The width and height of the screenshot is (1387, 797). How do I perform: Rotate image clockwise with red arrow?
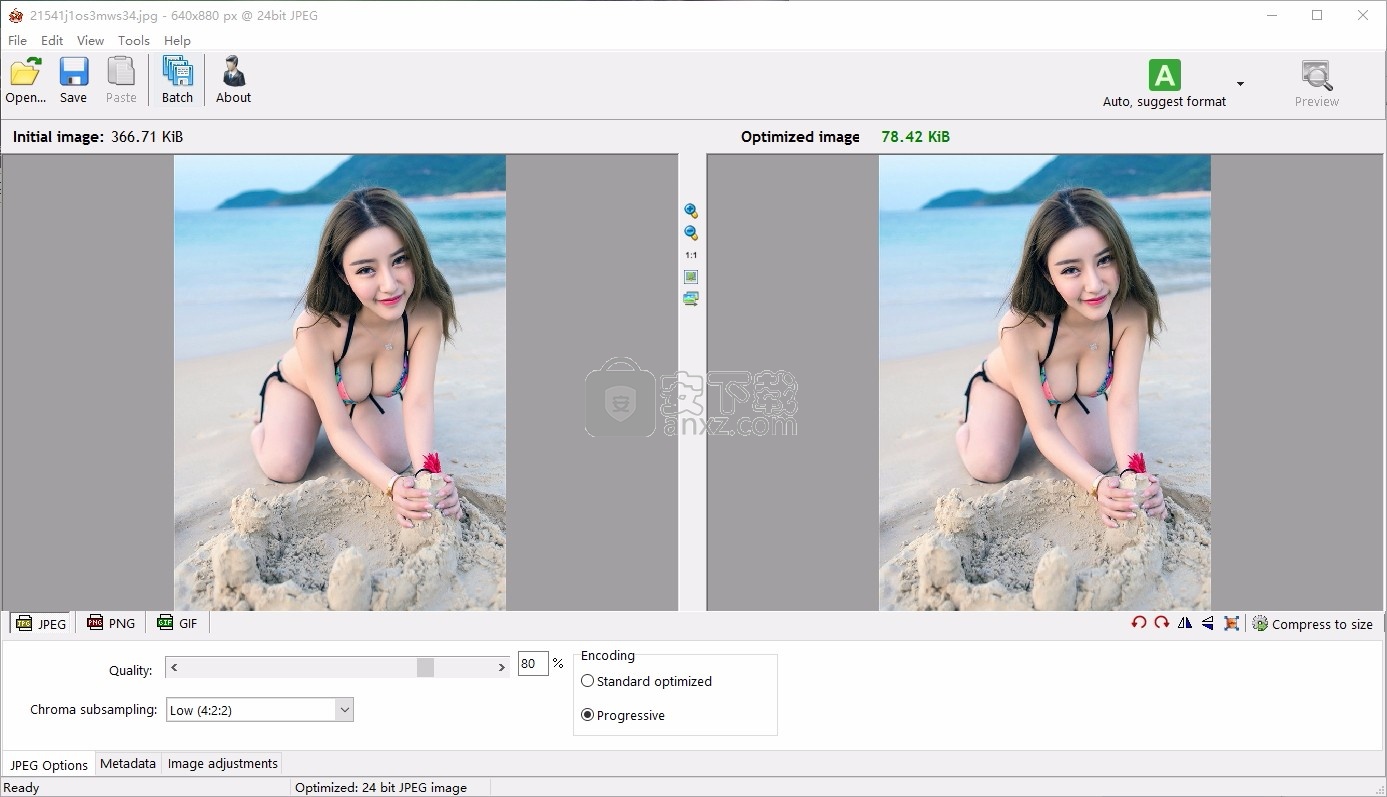pyautogui.click(x=1162, y=623)
